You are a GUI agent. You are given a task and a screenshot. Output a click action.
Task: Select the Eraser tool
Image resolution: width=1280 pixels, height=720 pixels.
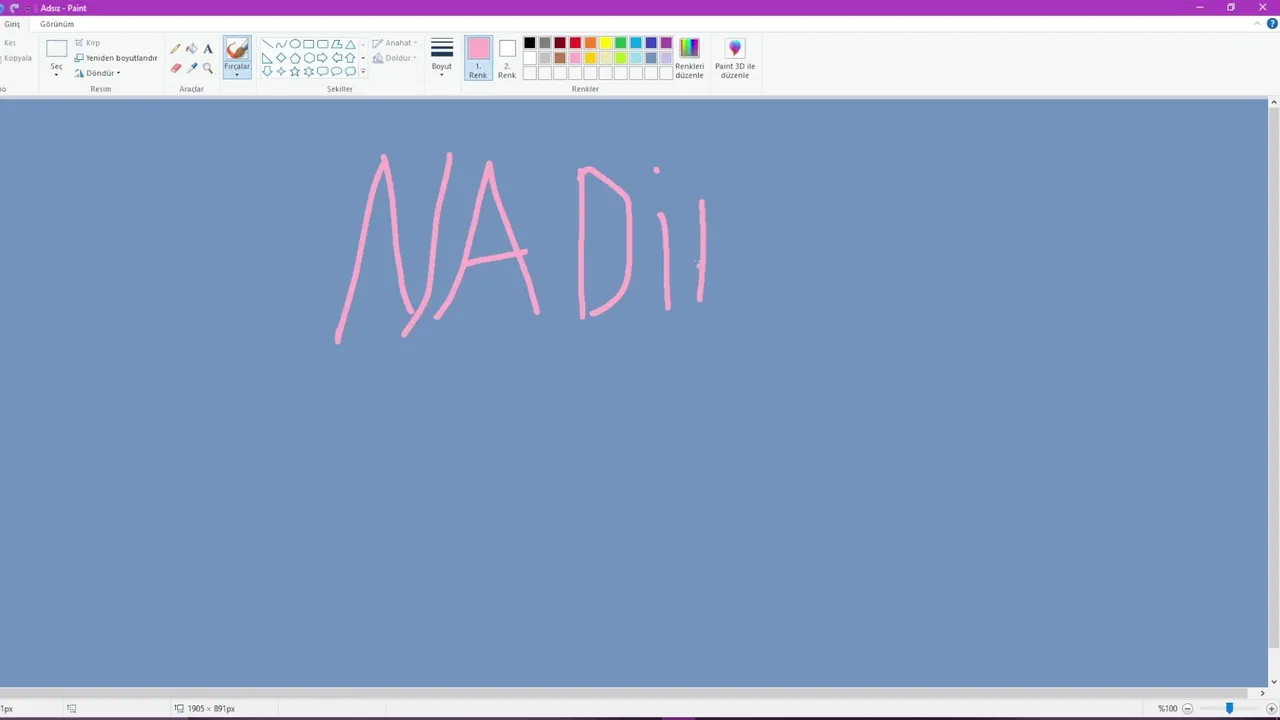pos(176,68)
